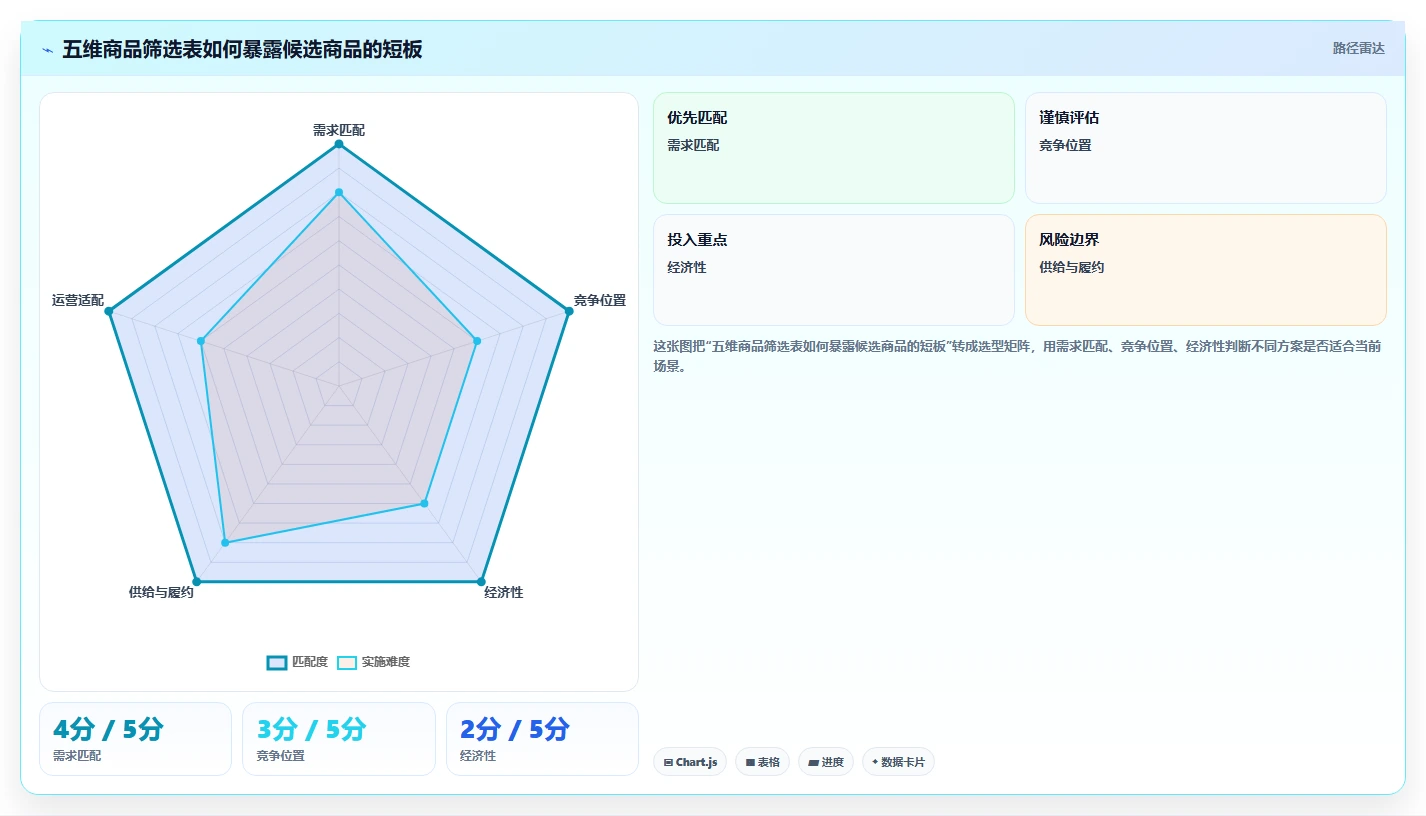This screenshot has width=1426, height=816.
Task: Click the 3分 / 5分 score value
Action: 311,729
